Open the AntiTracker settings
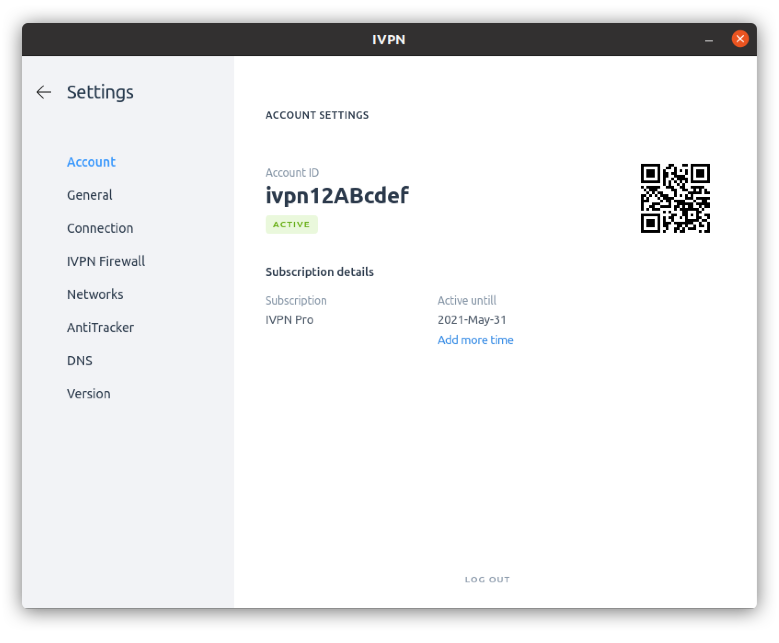This screenshot has width=779, height=643. coord(100,327)
